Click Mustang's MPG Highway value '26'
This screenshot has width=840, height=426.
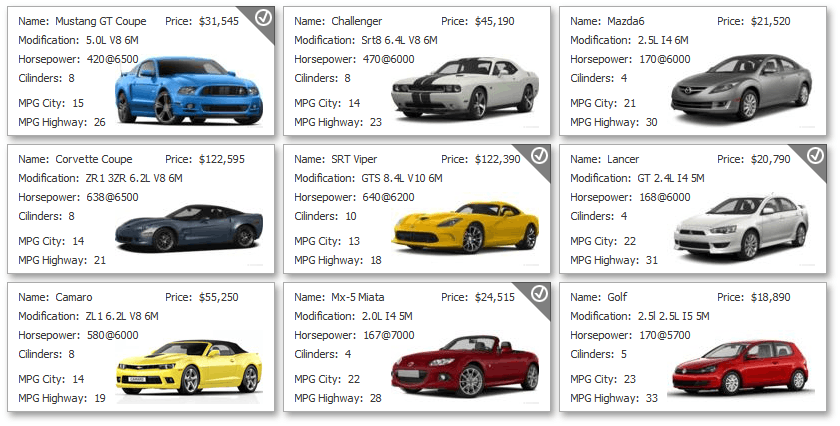pyautogui.click(x=100, y=122)
